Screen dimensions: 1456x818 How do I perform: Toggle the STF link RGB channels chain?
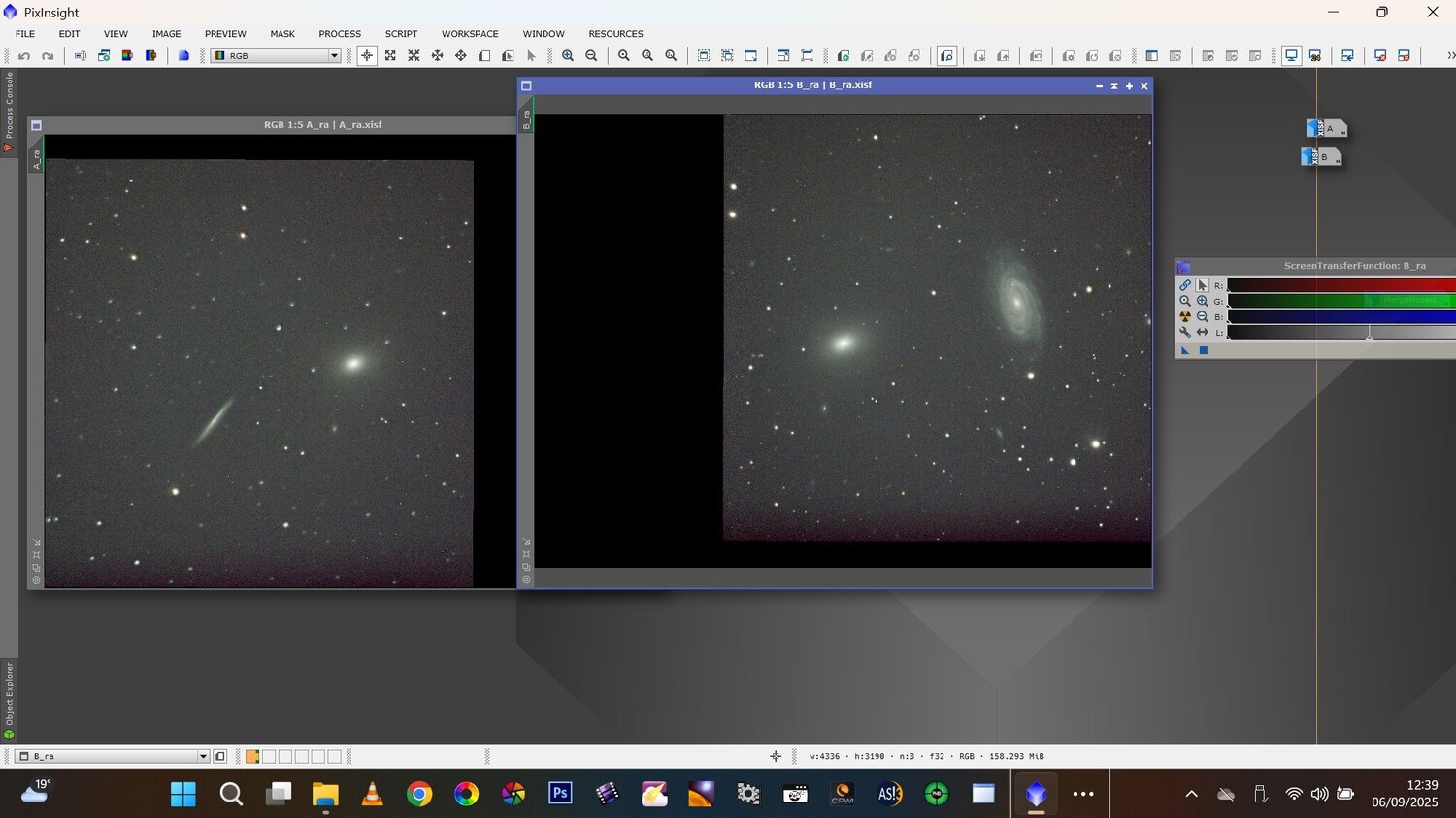click(x=1185, y=285)
